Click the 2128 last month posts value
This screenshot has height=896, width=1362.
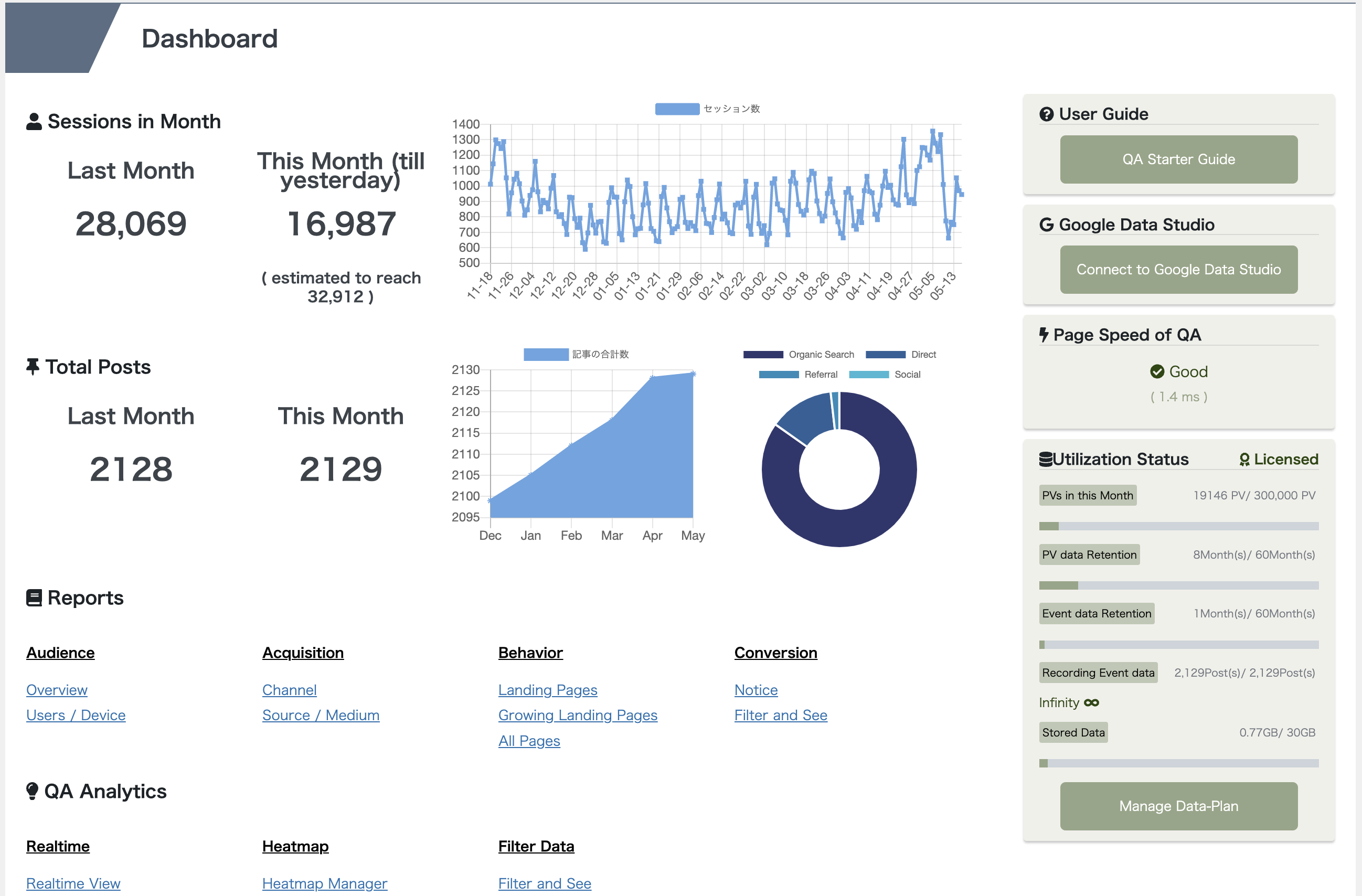pyautogui.click(x=131, y=469)
